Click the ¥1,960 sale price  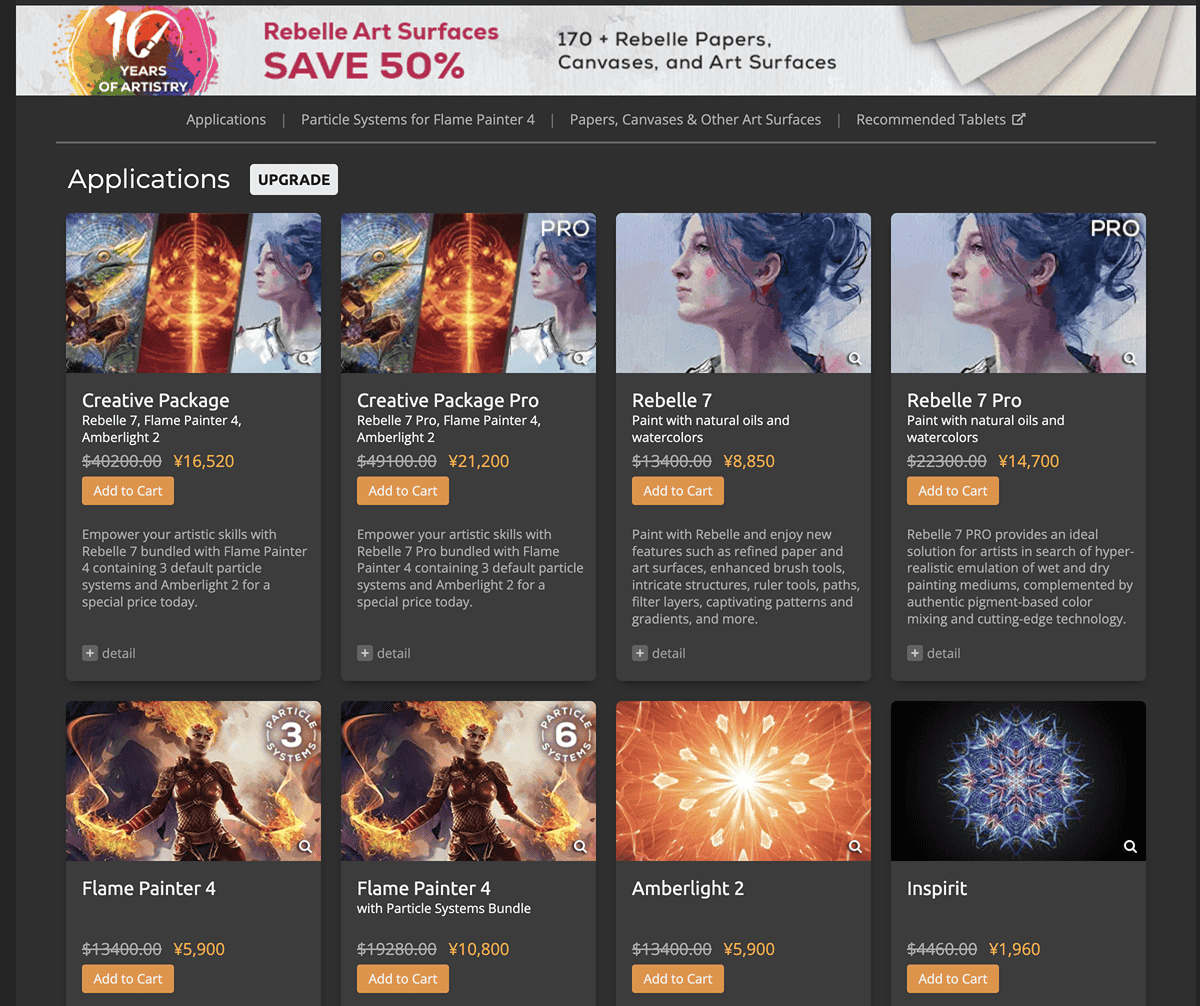pyautogui.click(x=1014, y=949)
